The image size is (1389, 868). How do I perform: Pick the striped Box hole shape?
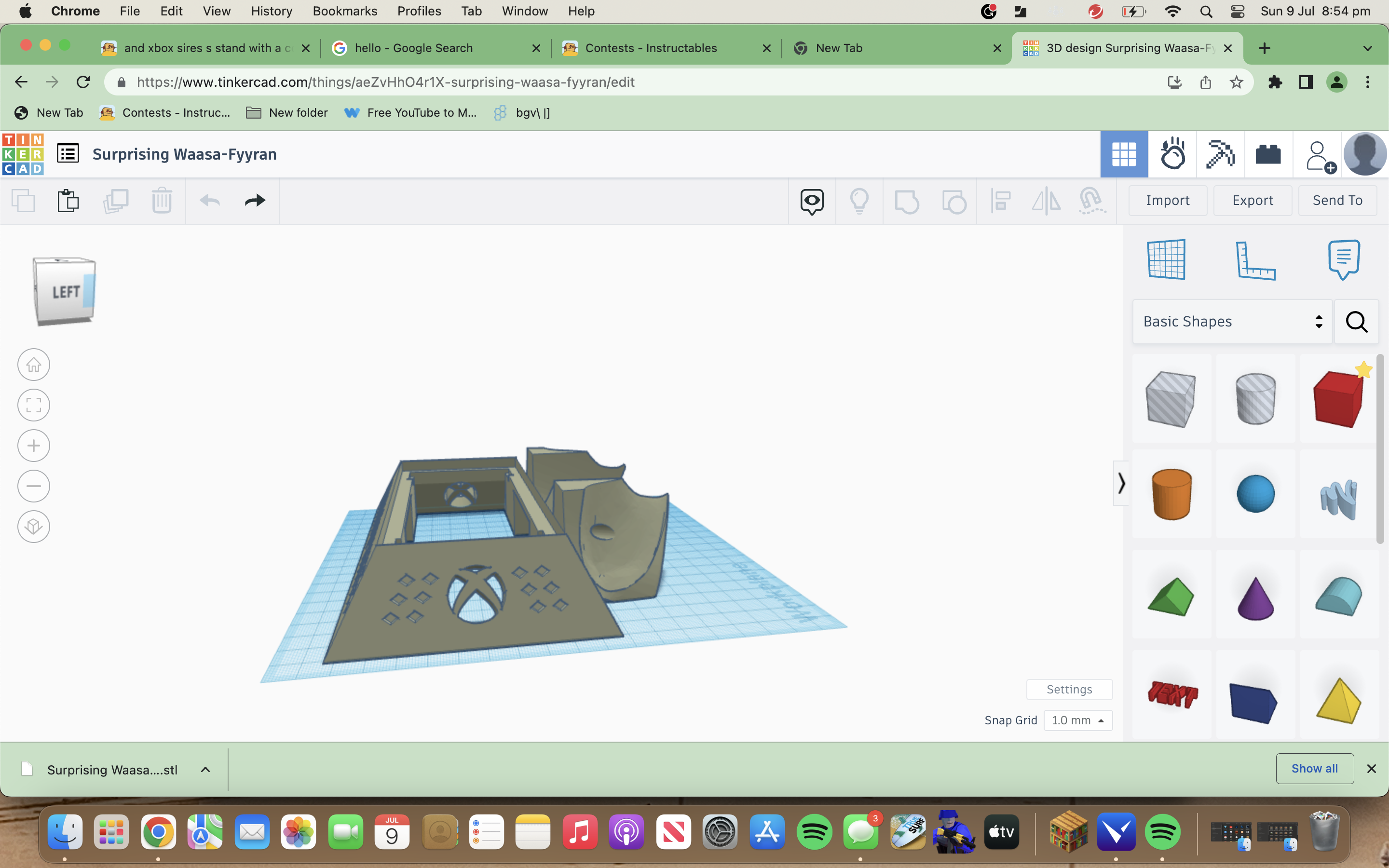1171,398
